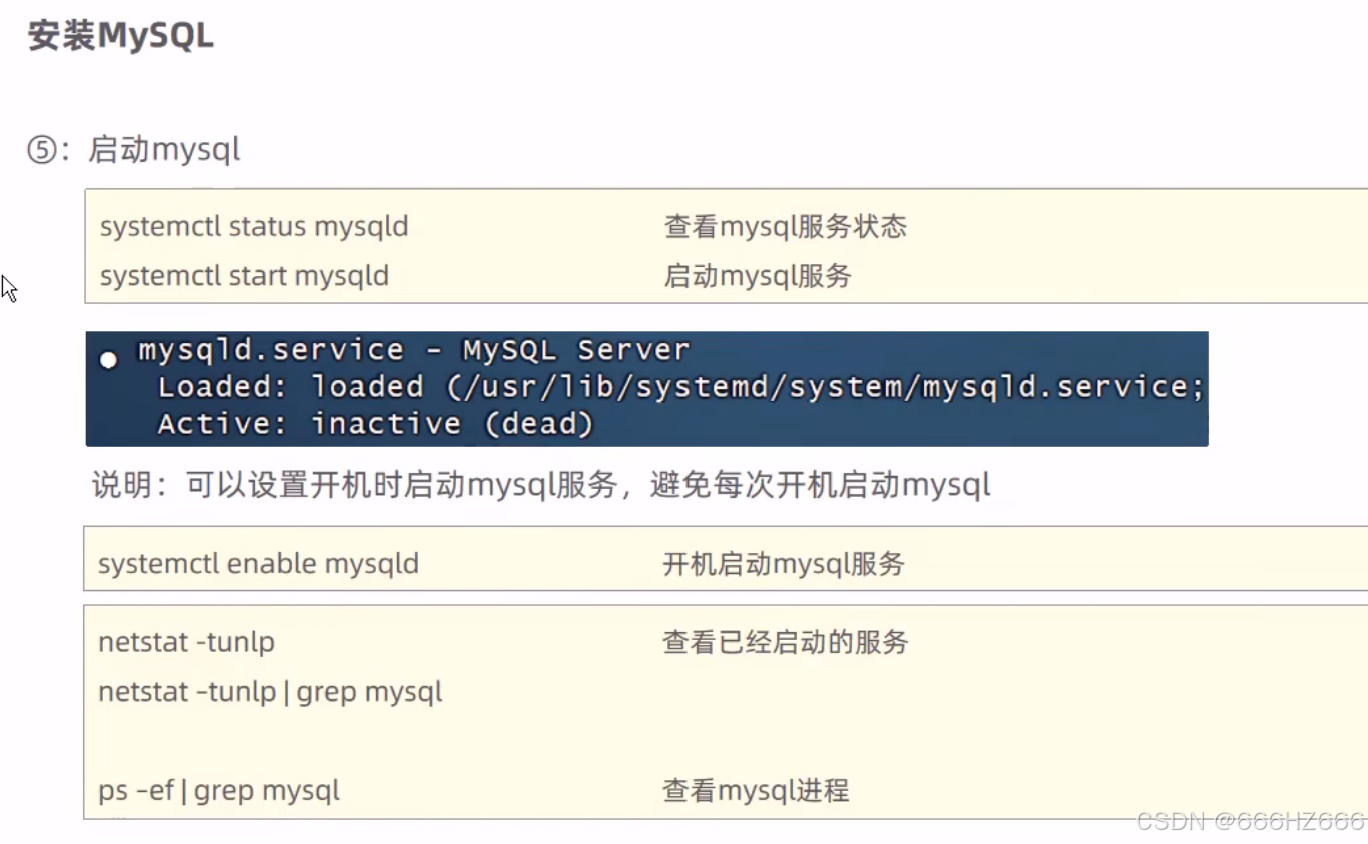Viewport: 1368px width, 844px height.
Task: Select the systemctl start mysqld command
Action: [244, 276]
